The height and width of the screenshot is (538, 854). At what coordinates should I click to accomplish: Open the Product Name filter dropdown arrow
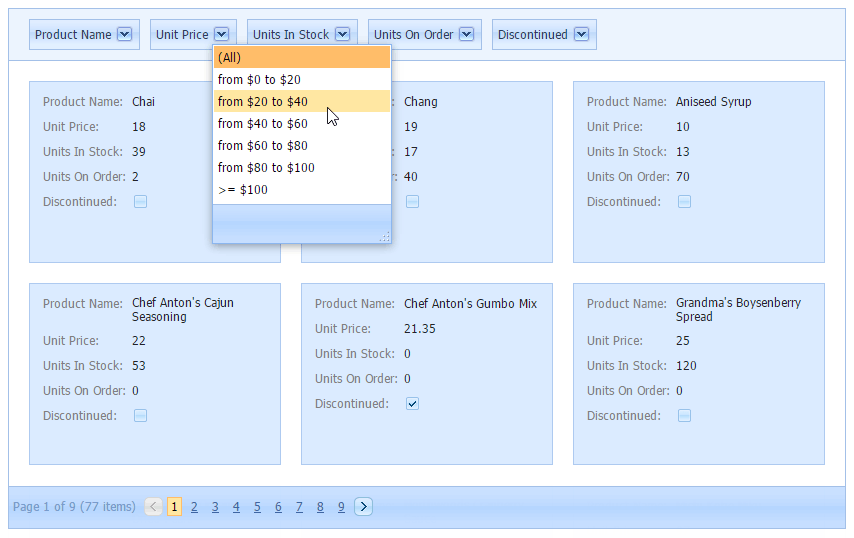tap(124, 34)
